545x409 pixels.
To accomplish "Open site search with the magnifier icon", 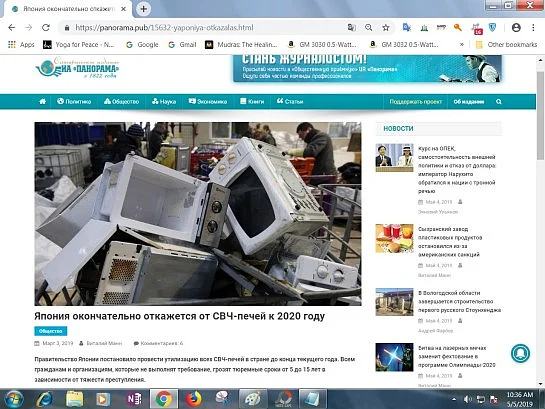I will (499, 102).
